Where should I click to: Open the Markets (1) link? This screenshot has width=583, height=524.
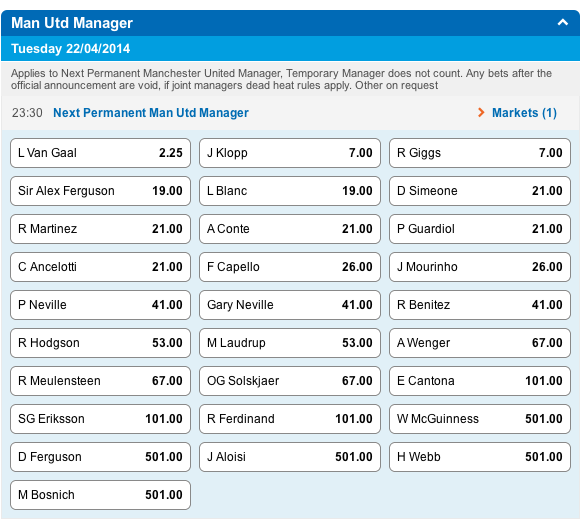524,113
